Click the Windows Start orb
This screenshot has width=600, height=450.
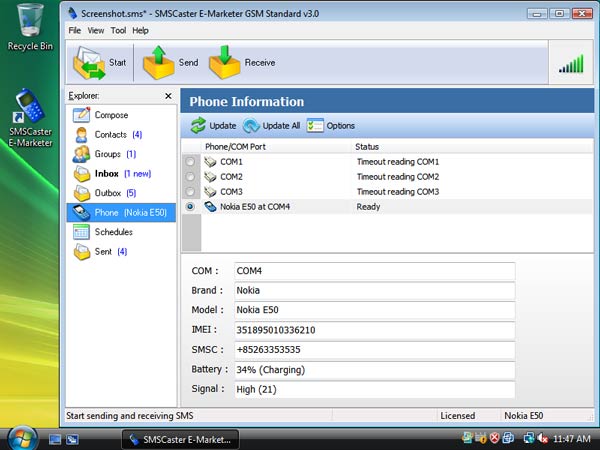(x=22, y=437)
